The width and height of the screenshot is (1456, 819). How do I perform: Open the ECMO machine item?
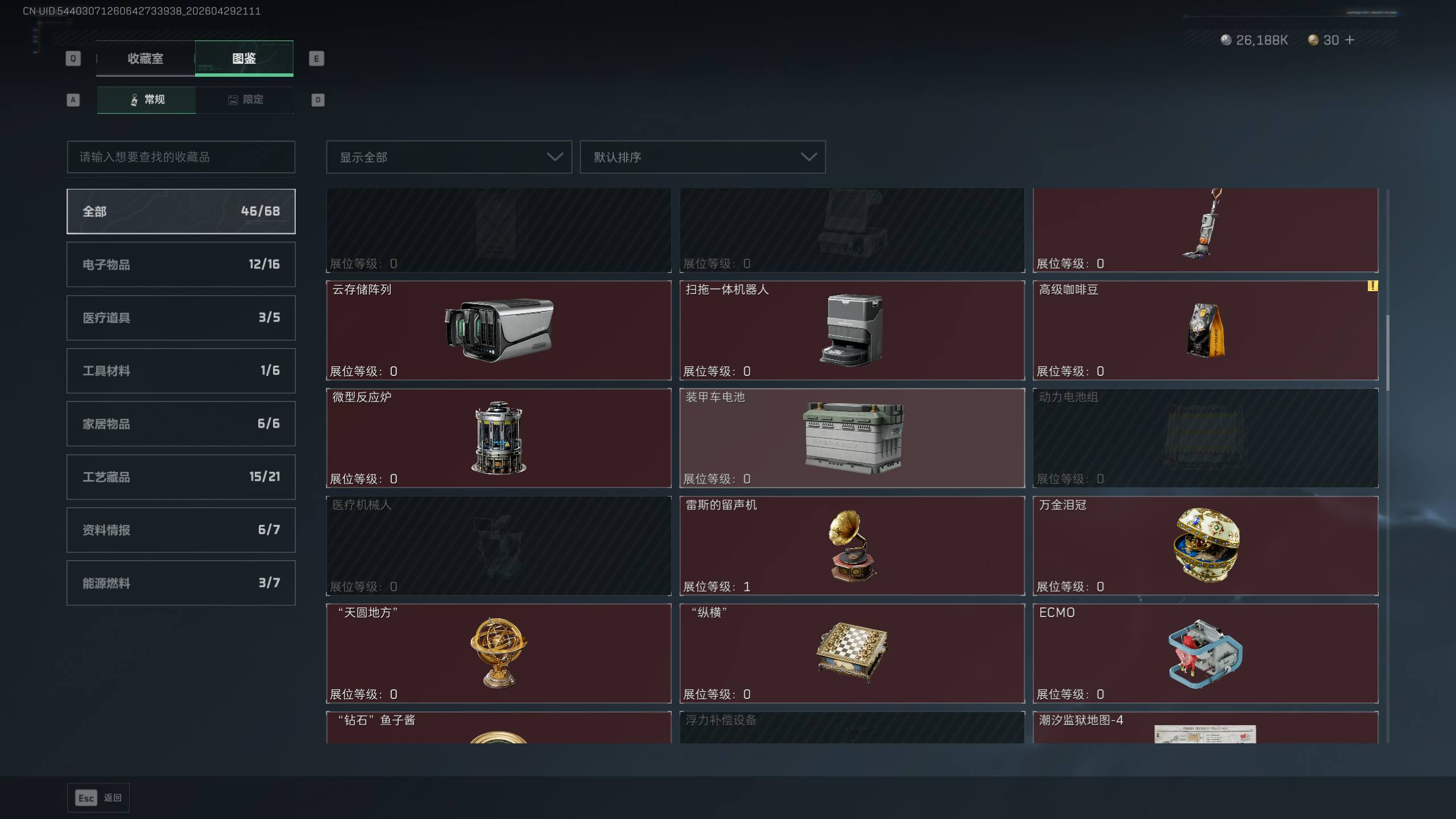pos(1206,653)
